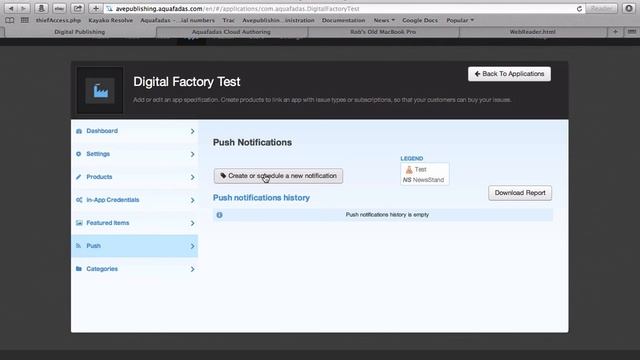Open the Reading List book icon
Image resolution: width=640 pixels, height=360 pixels.
click(x=10, y=20)
